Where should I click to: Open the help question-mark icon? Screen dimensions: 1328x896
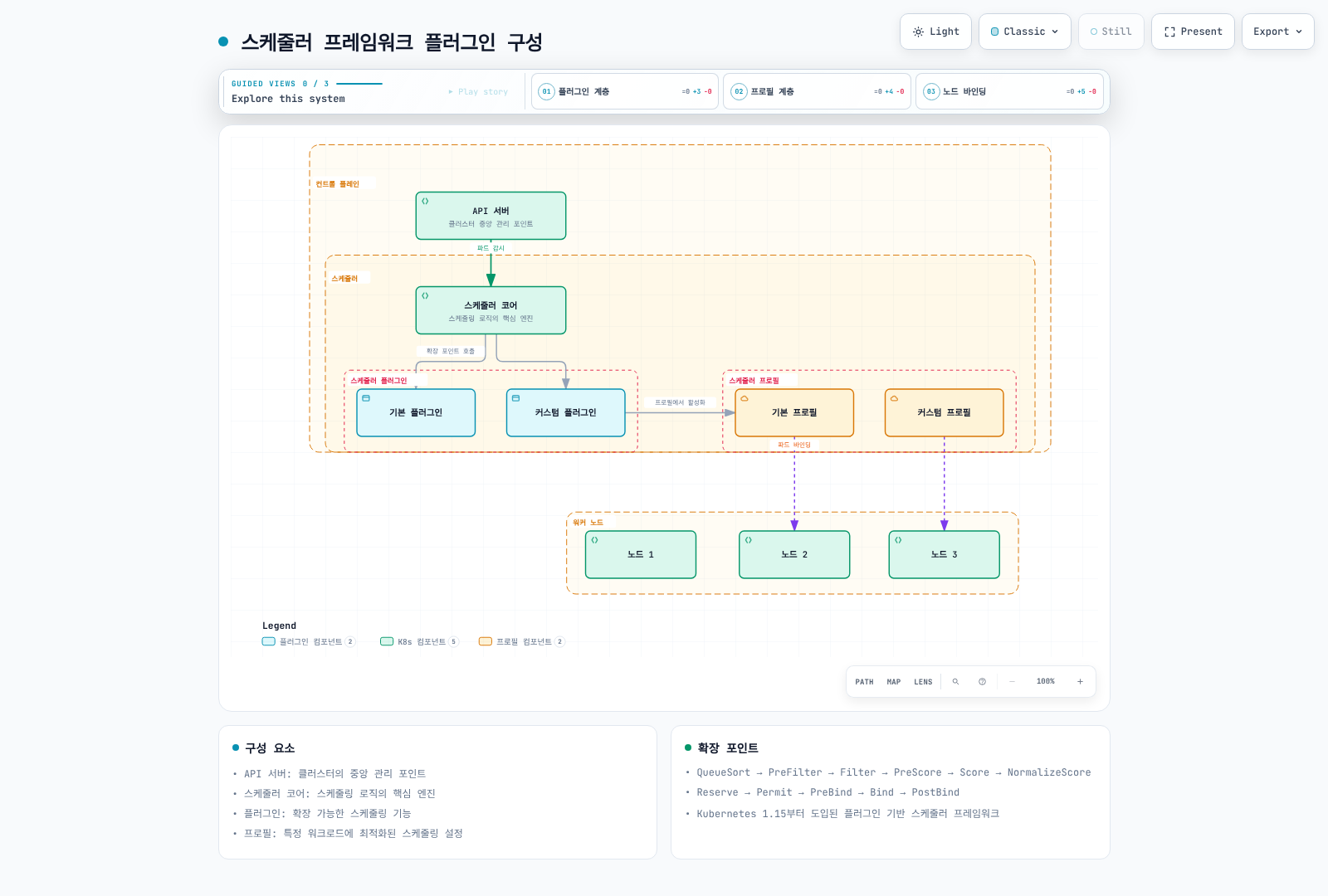click(x=982, y=682)
